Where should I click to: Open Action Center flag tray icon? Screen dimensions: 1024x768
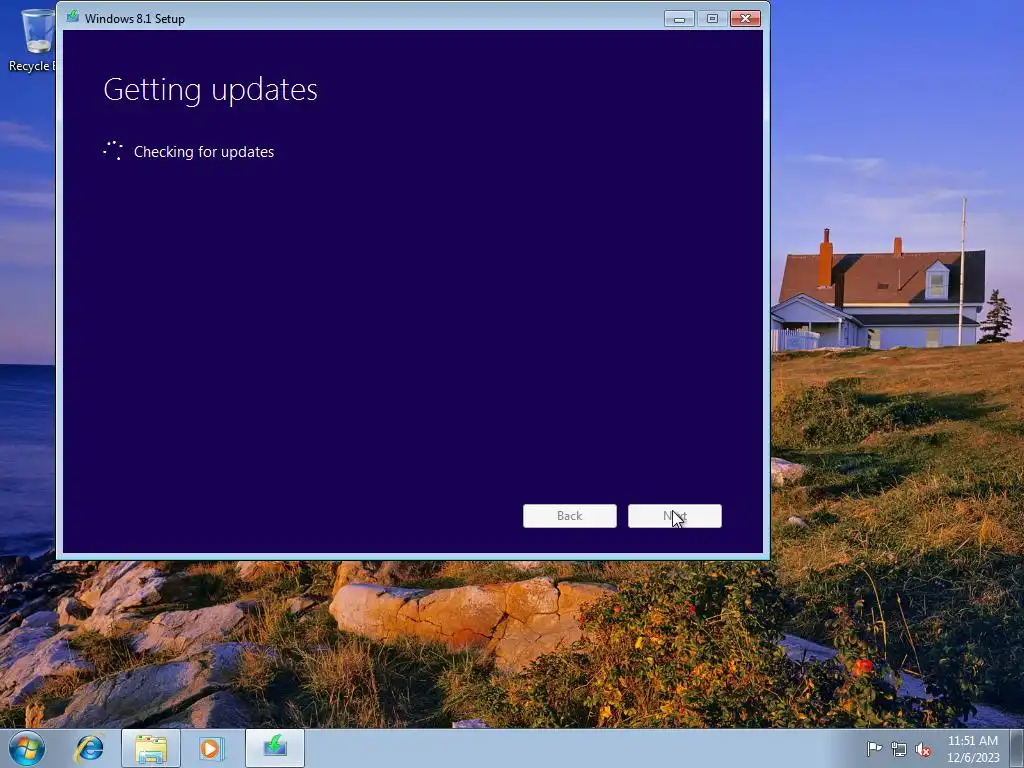[x=874, y=749]
